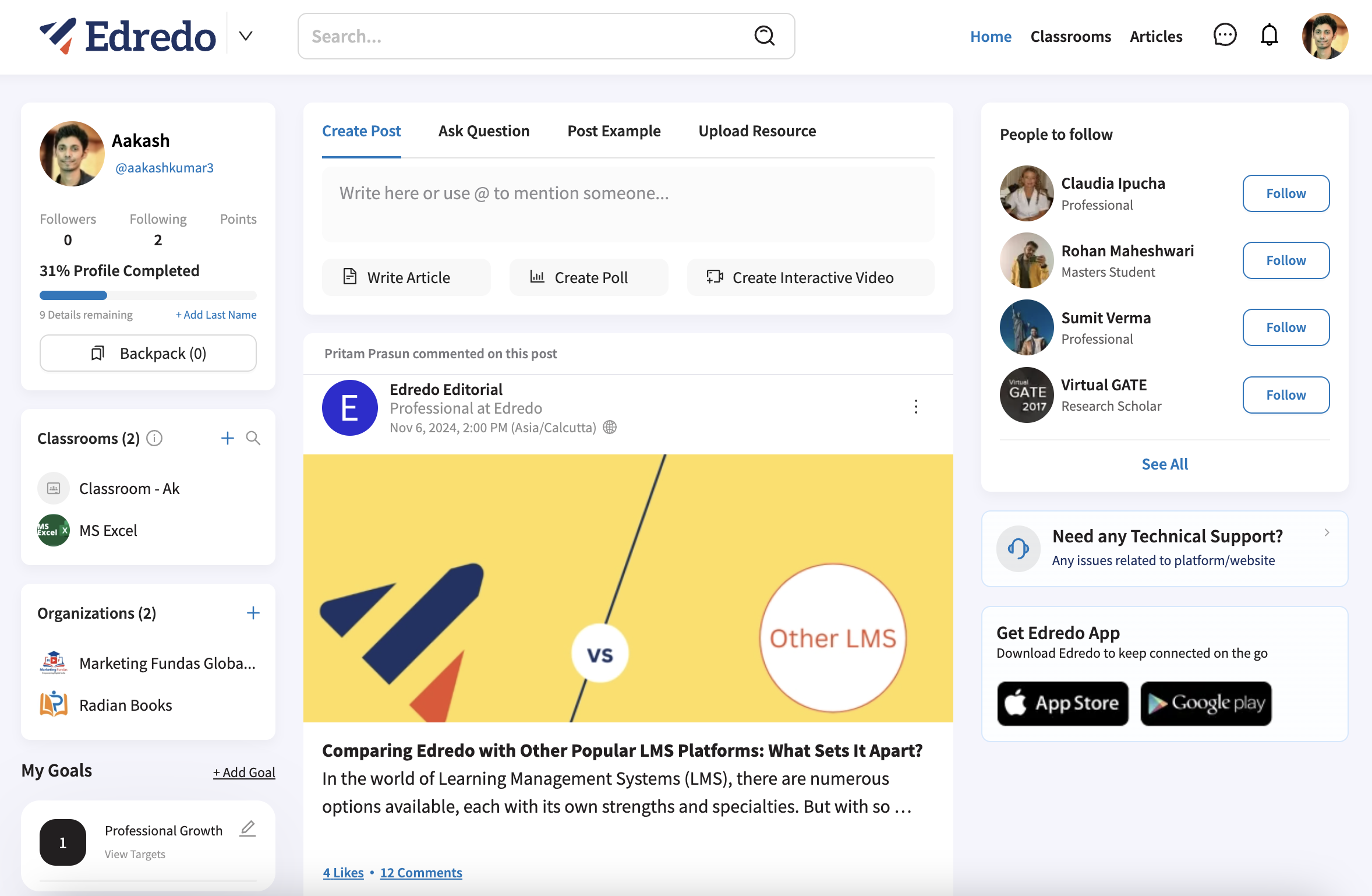The height and width of the screenshot is (896, 1372).
Task: Open the user profile avatar menu
Action: tap(1325, 36)
